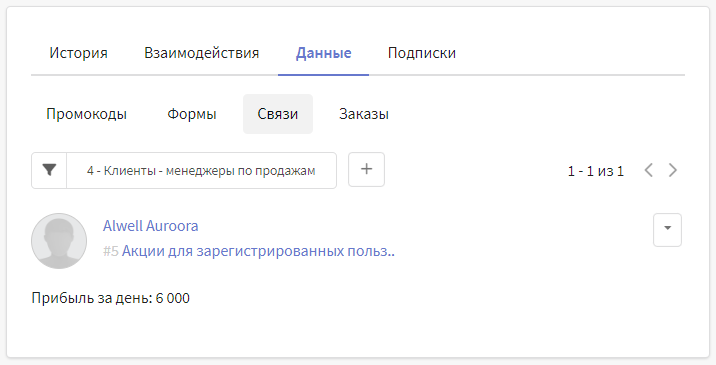Select the Связи sub-tab
Screen dimensions: 716x365
tap(278, 114)
